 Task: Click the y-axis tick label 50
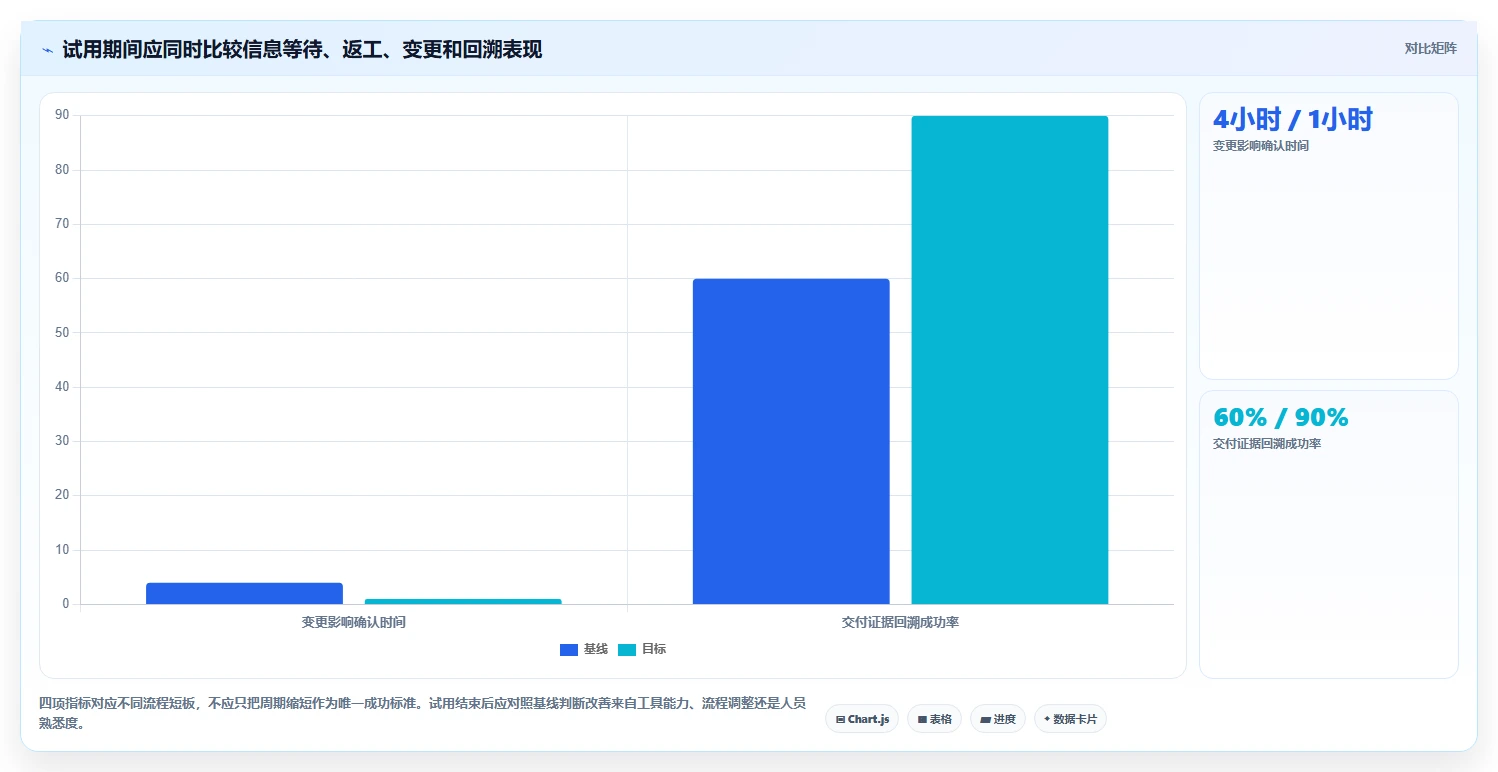tap(62, 332)
